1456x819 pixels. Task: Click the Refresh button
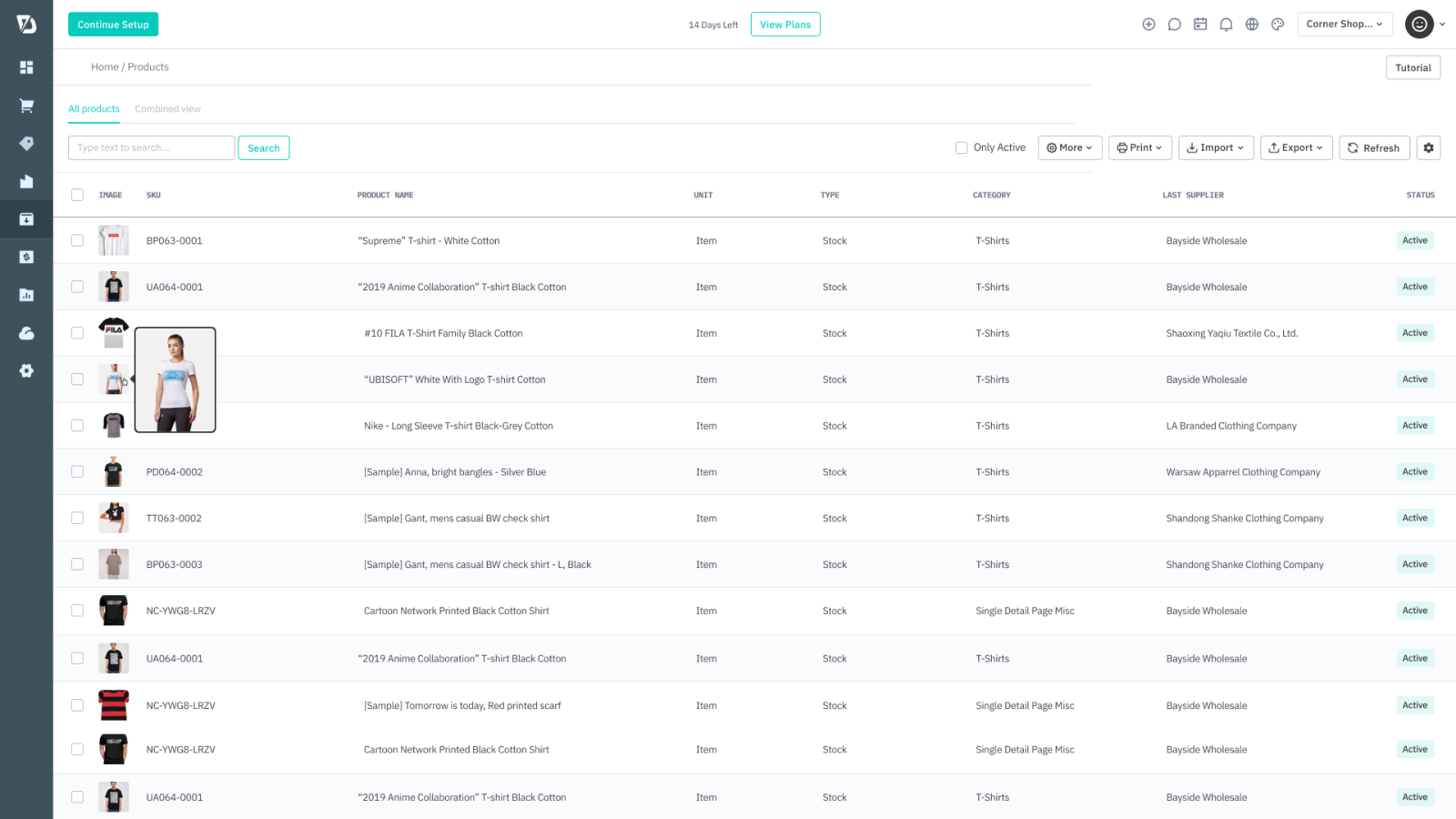(x=1374, y=147)
